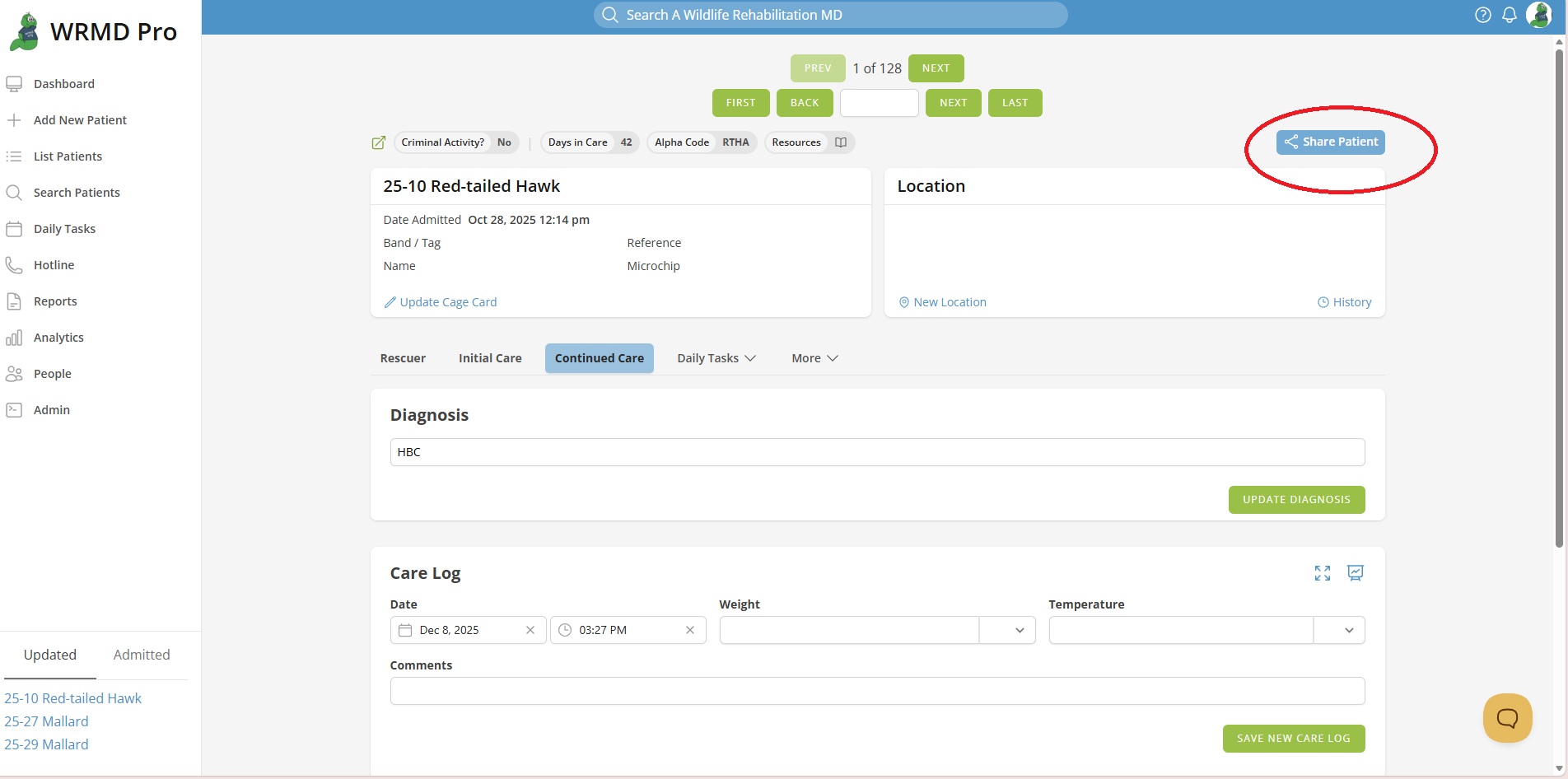Image resolution: width=1568 pixels, height=779 pixels.
Task: Open the location History link
Action: [1345, 302]
